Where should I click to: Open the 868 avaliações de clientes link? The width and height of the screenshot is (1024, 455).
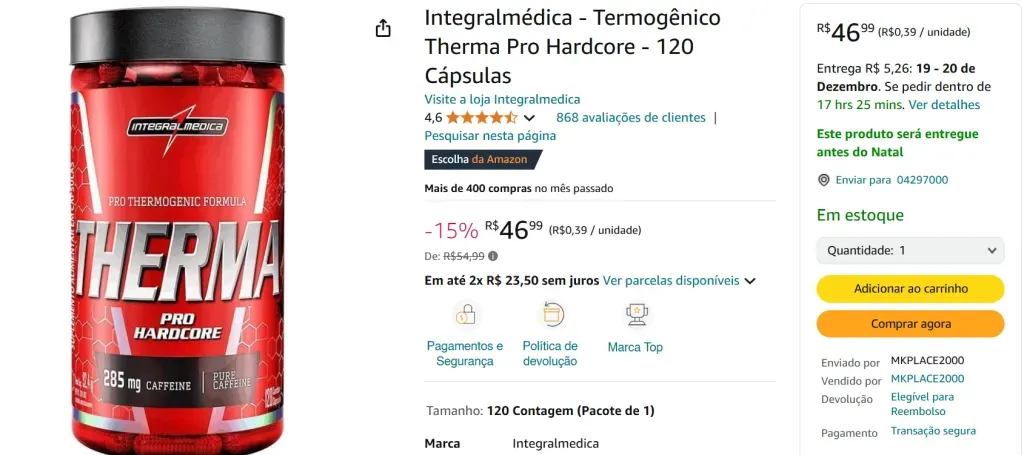(631, 117)
